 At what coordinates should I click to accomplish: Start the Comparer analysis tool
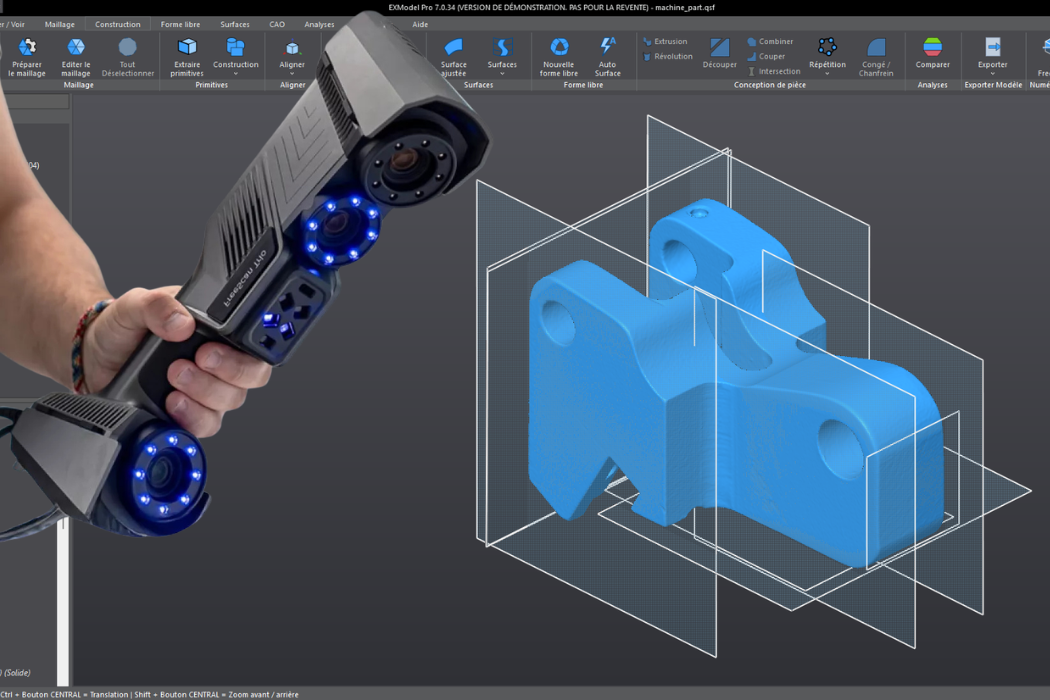pyautogui.click(x=932, y=53)
